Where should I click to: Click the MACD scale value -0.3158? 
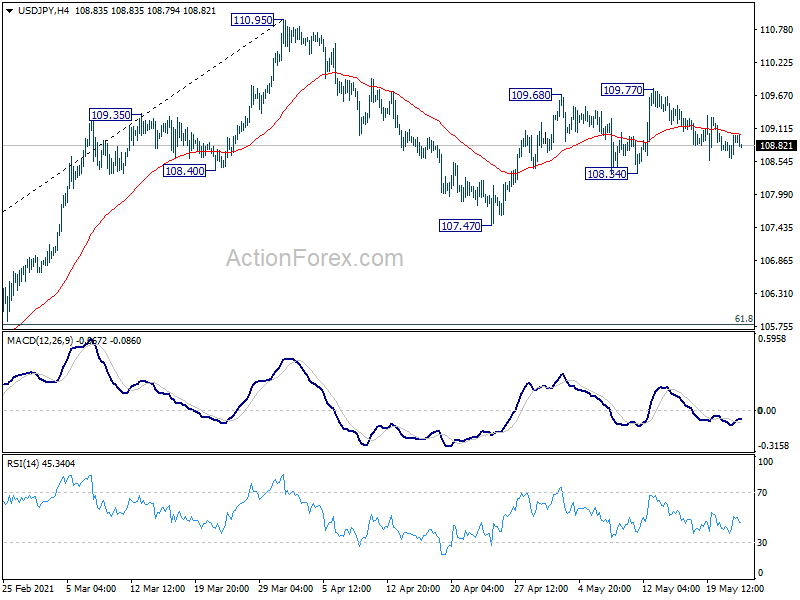tap(773, 445)
